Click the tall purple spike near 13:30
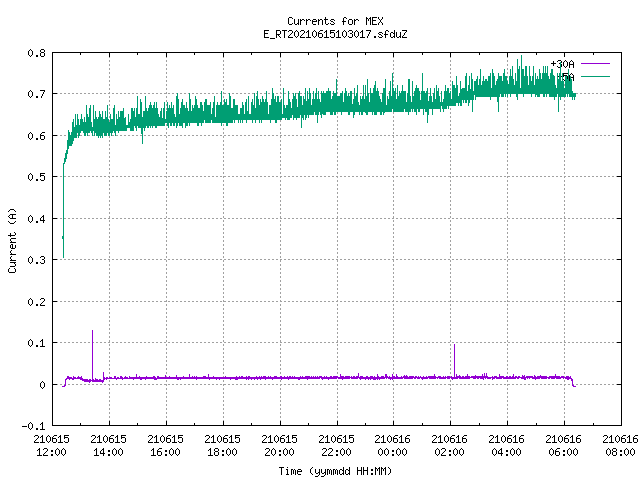This screenshot has width=640, height=480. [x=93, y=354]
